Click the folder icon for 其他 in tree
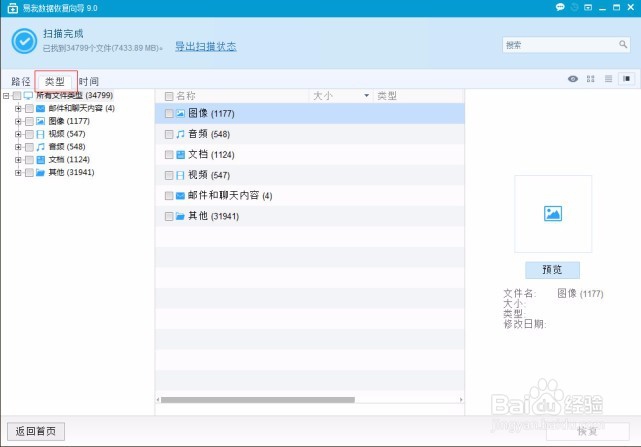Viewport: 641px width, 447px height. [x=40, y=173]
